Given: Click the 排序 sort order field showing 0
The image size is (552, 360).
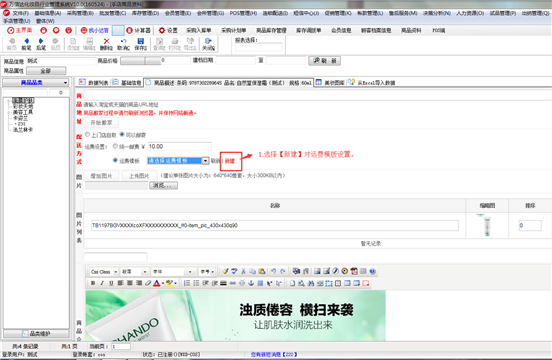Looking at the screenshot, I should point(530,225).
